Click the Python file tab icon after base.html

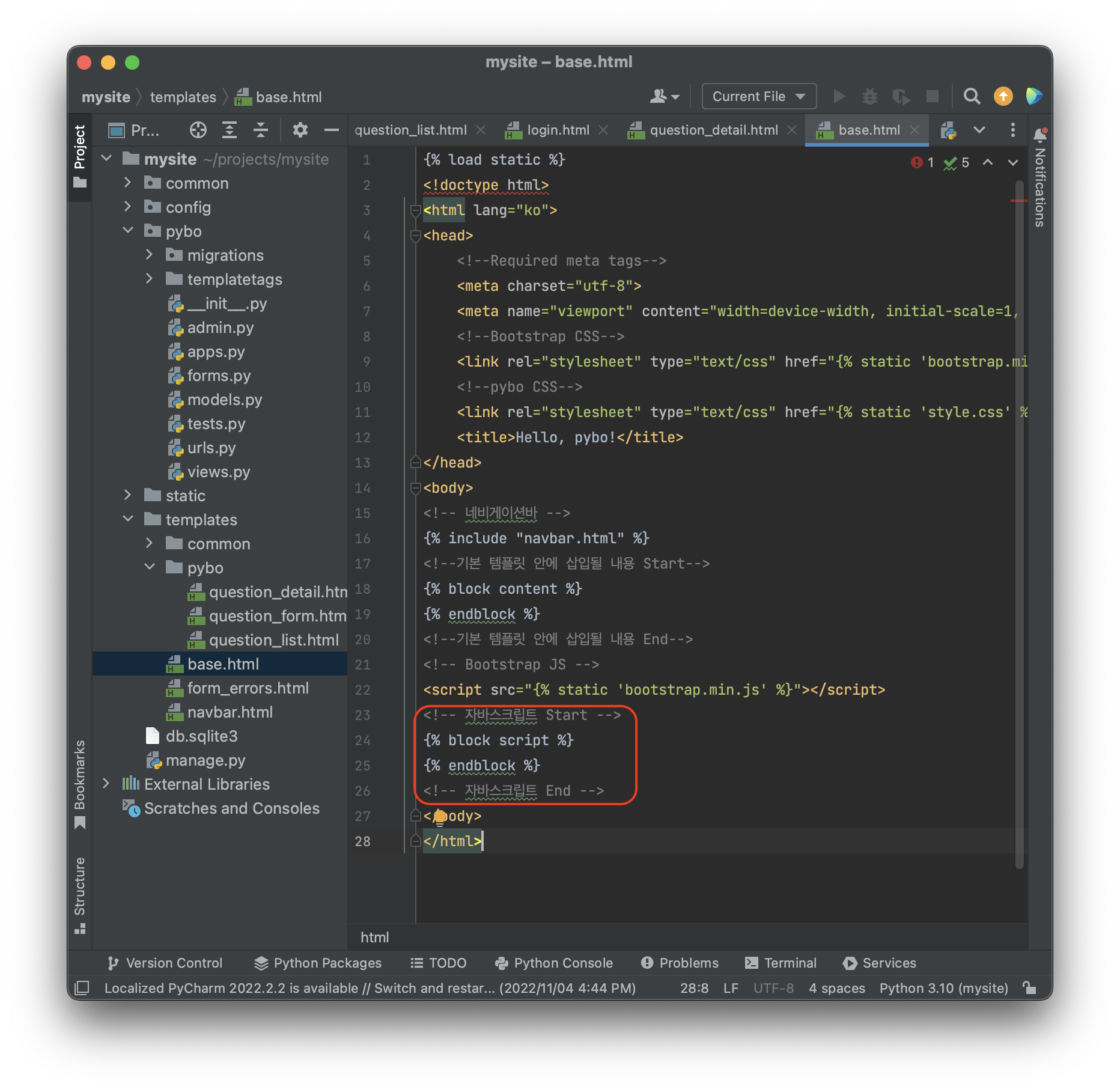click(x=948, y=130)
